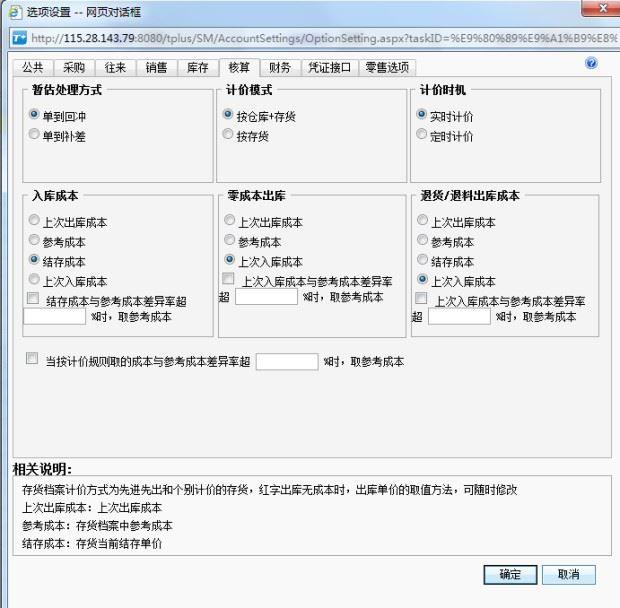Click the T+ icon in address bar
The image size is (620, 608).
click(19, 38)
